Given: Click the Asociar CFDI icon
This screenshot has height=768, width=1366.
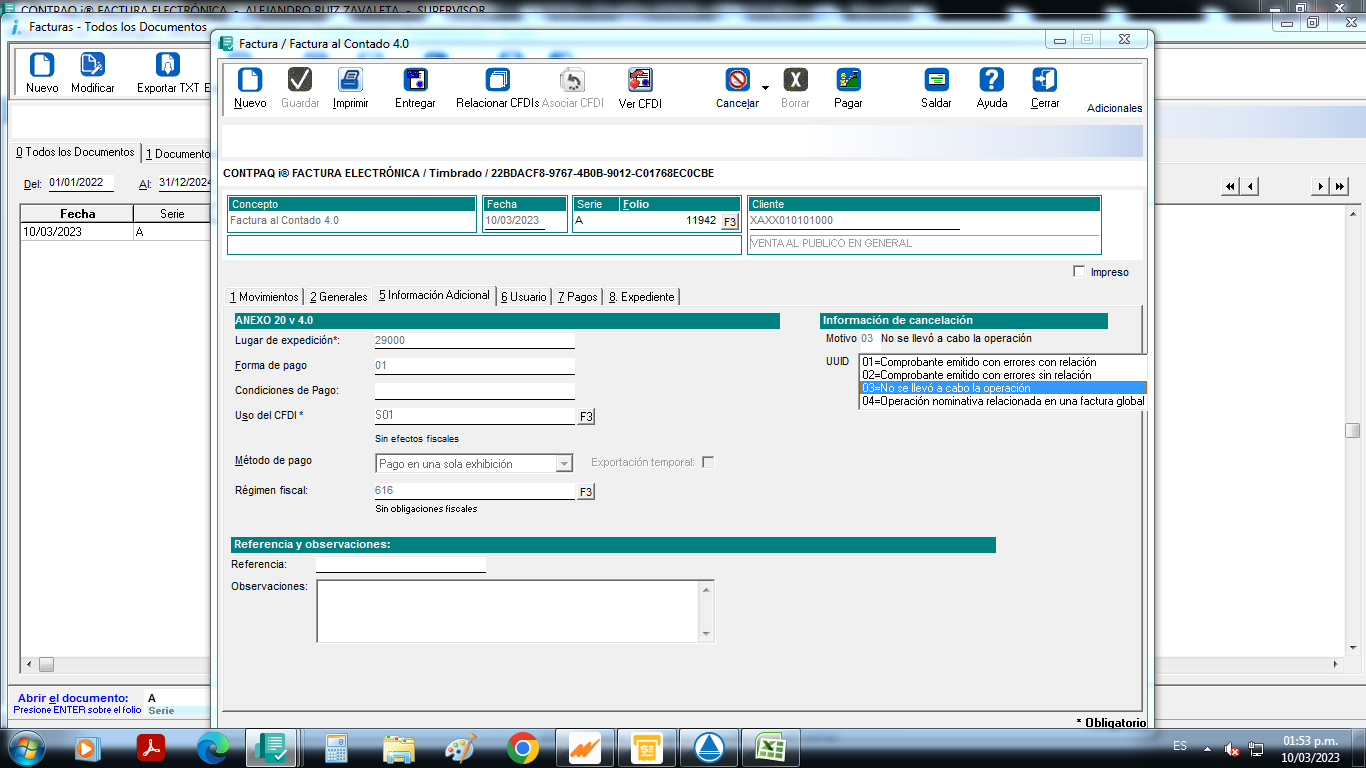Looking at the screenshot, I should (x=572, y=80).
